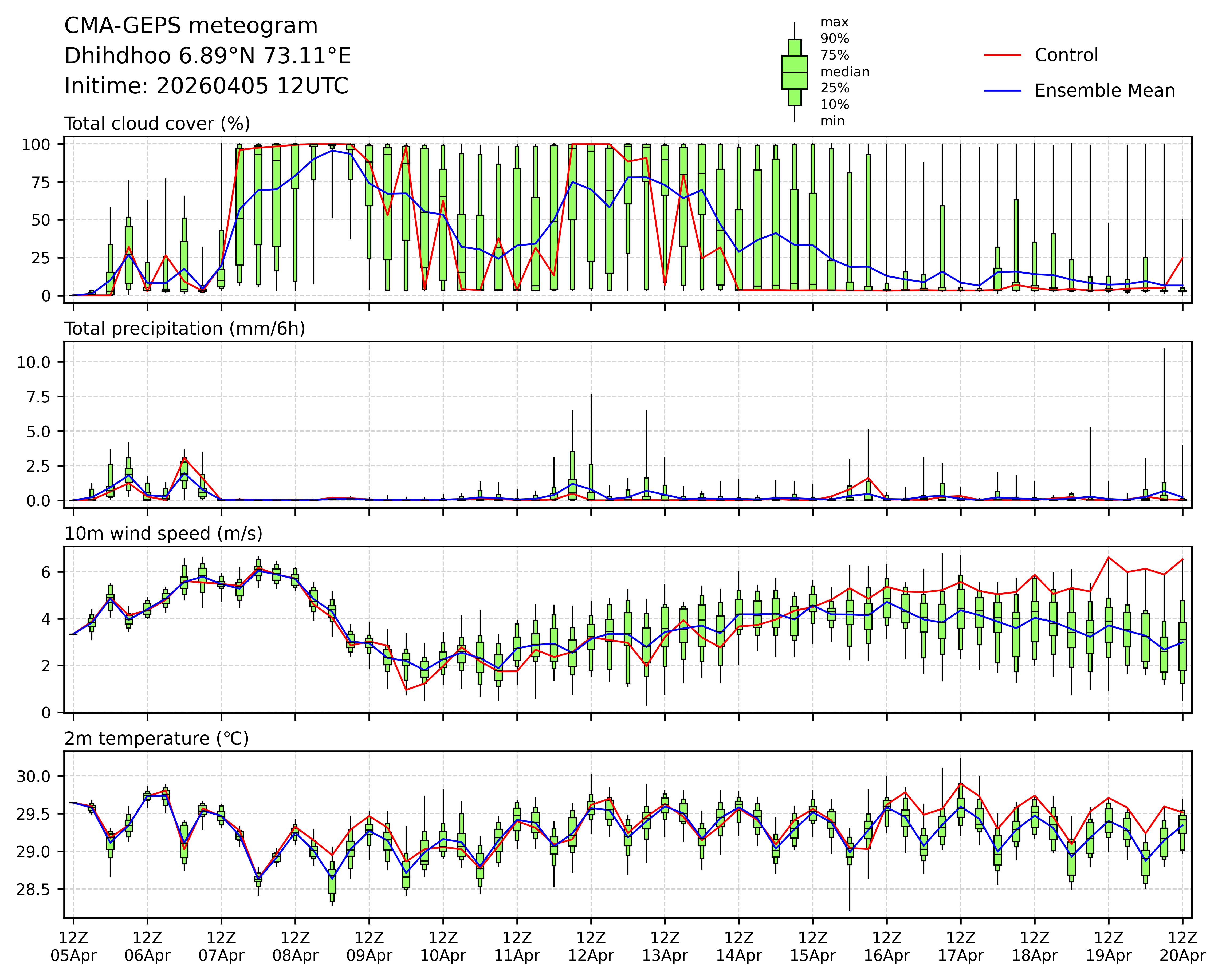The width and height of the screenshot is (1222, 980).
Task: Click the 'Total precipitation (mm/6h)' panel title
Action: 185,329
